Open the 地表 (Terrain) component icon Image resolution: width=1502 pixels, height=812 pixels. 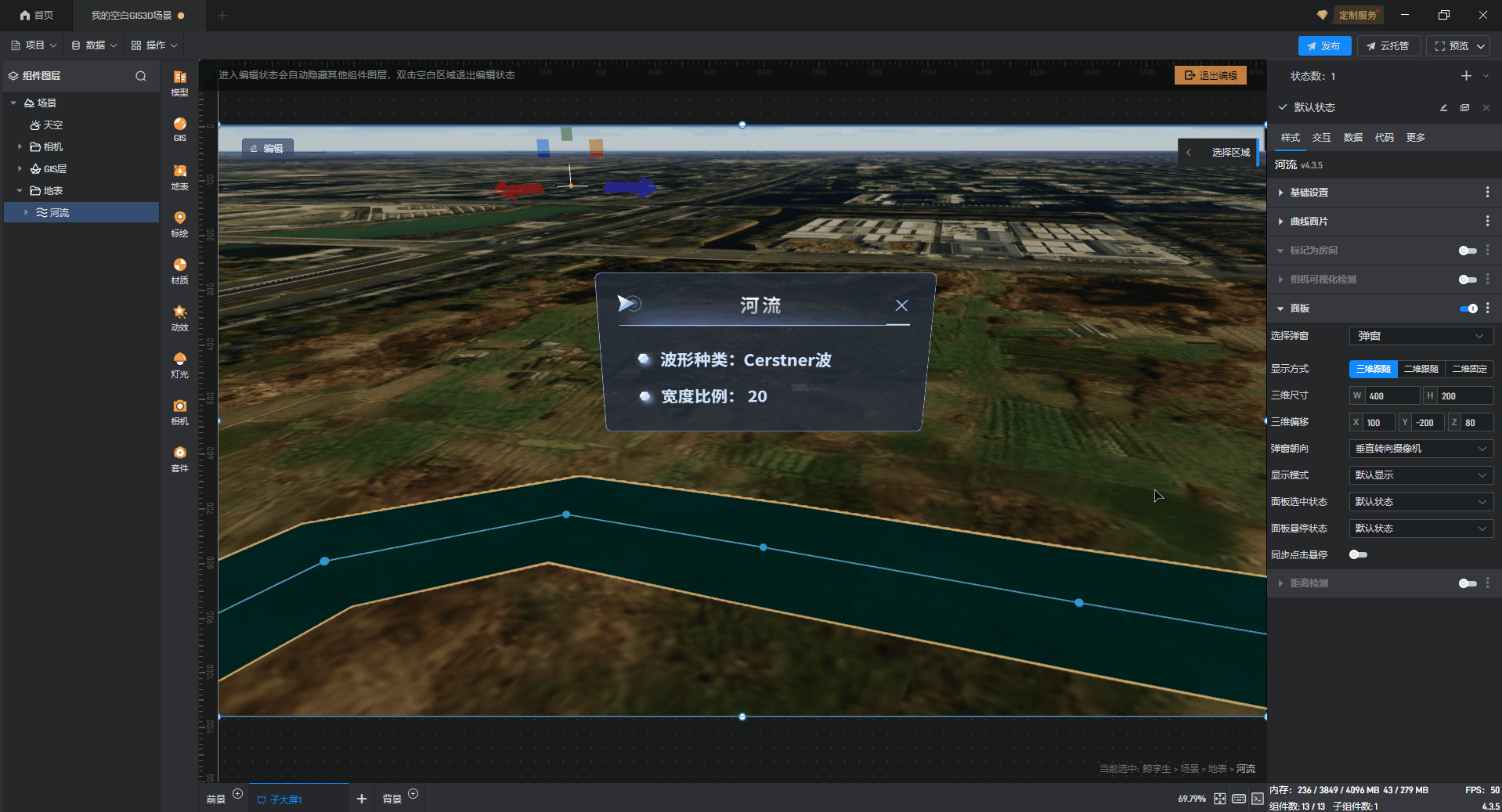pos(179,176)
